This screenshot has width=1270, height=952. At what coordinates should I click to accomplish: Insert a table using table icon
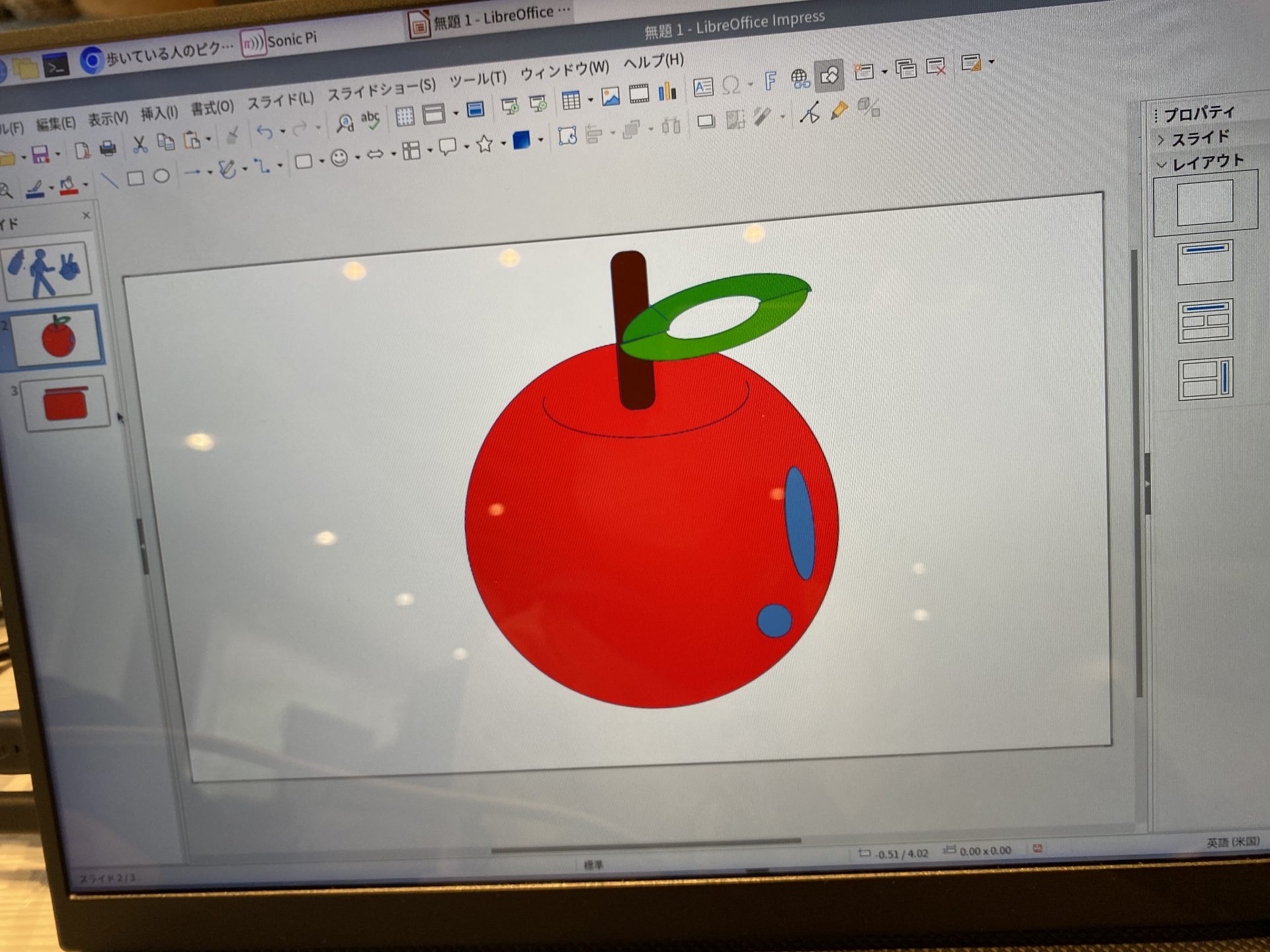[571, 100]
